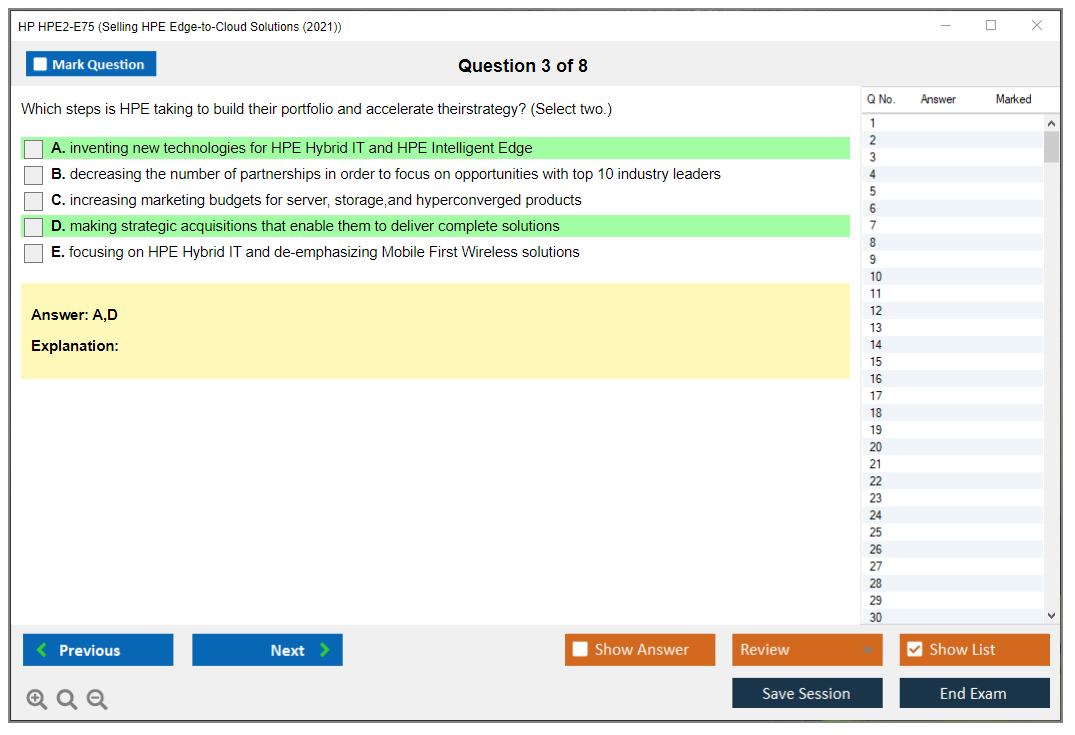This screenshot has width=1075, height=735.
Task: Select checkbox for option D strategic acquisitions
Action: [x=34, y=227]
